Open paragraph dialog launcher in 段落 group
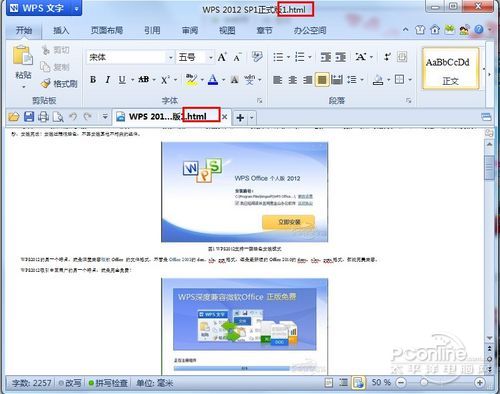This screenshot has height=394, width=500. coord(409,100)
